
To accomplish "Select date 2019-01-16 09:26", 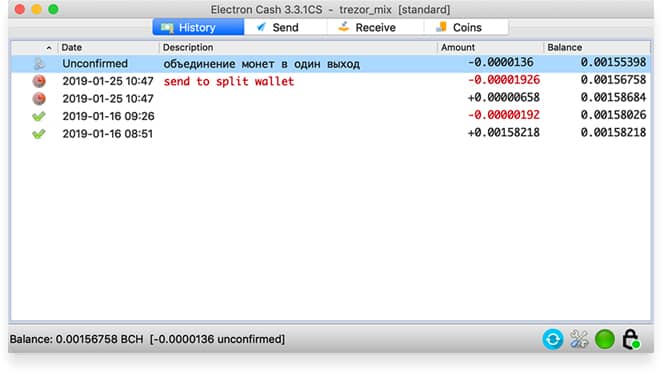I will pyautogui.click(x=108, y=116).
